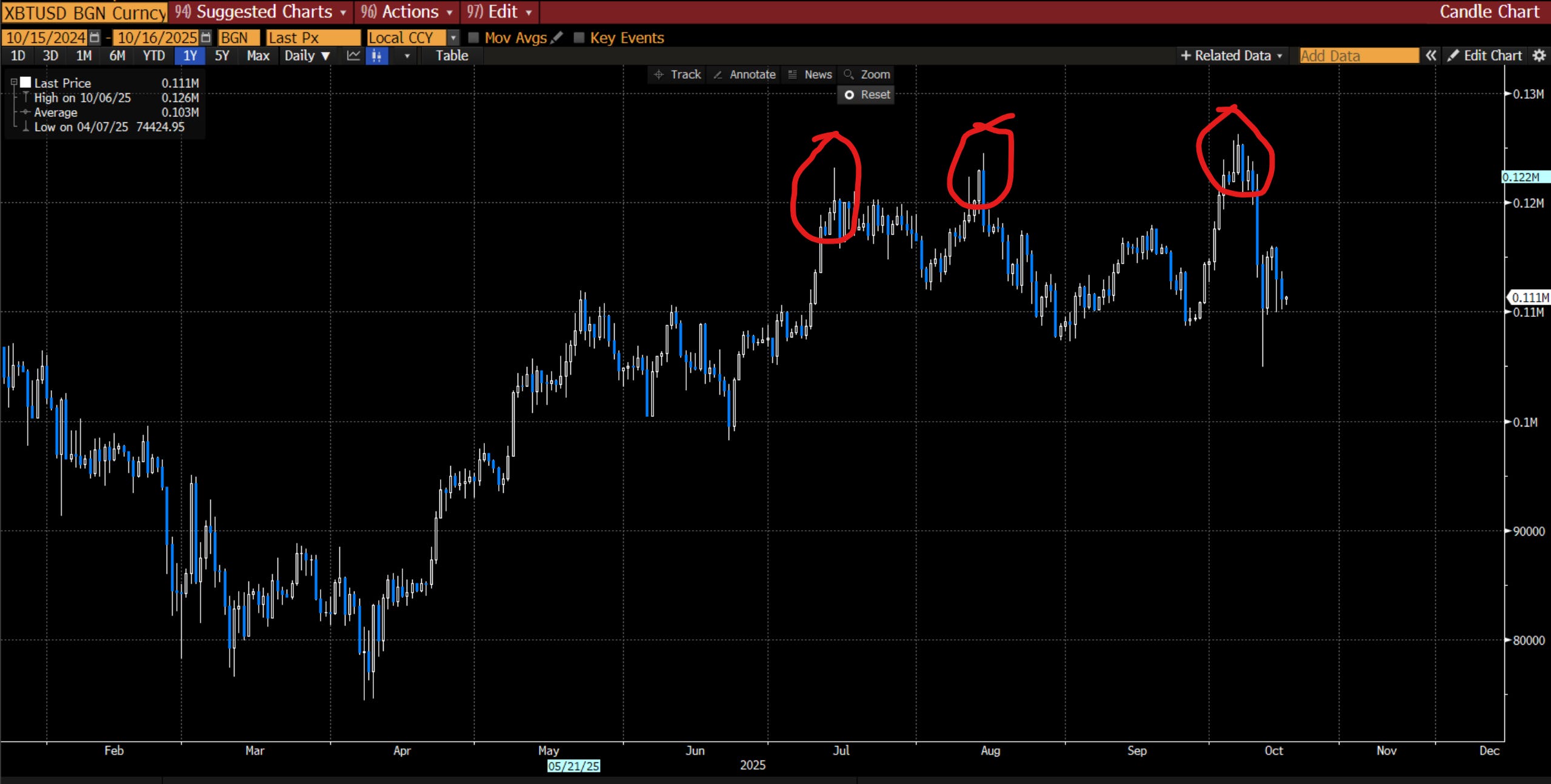Activate the Track crosshair tool
Screen dimensions: 1551x784
[x=678, y=75]
